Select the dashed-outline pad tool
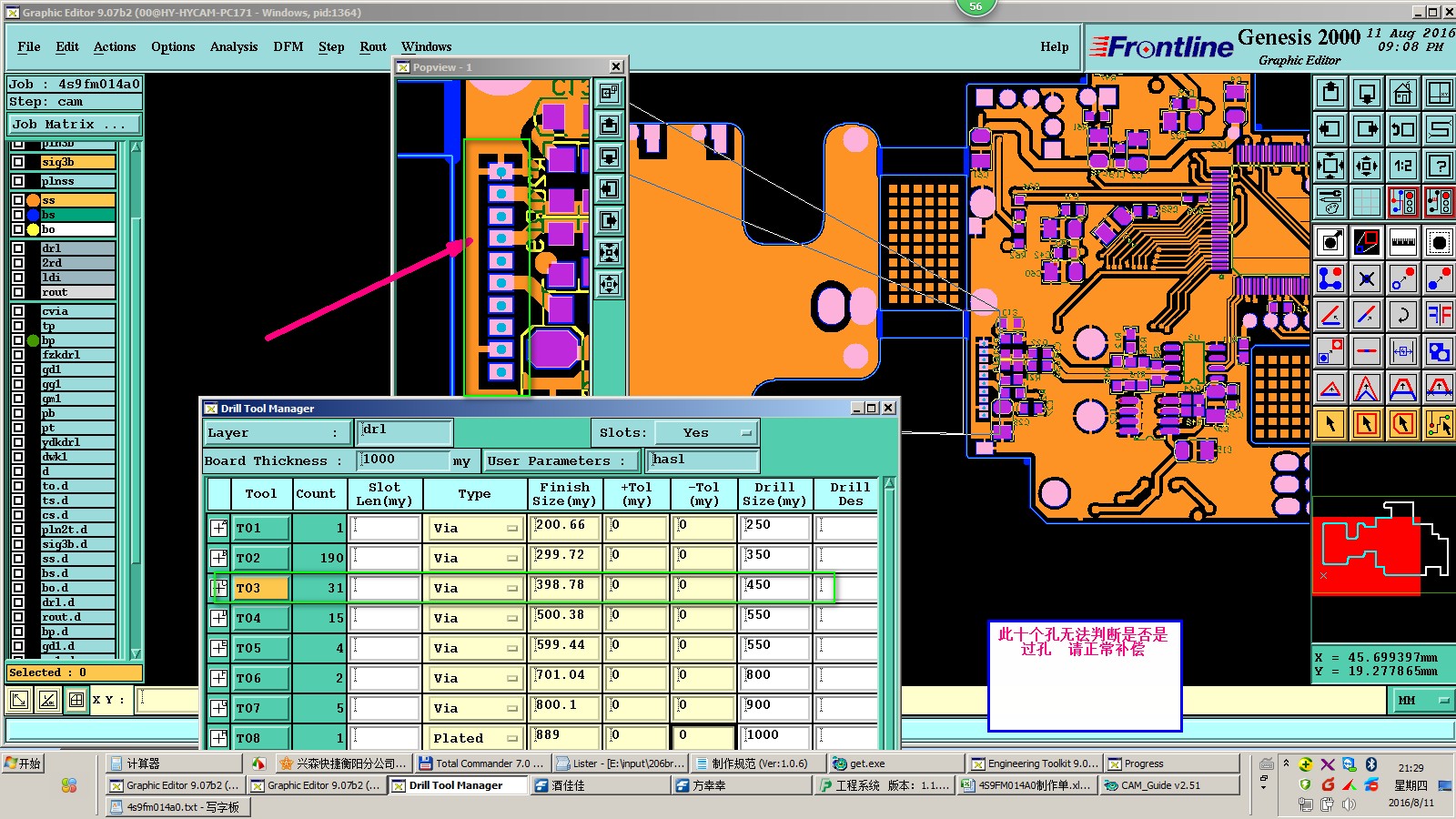Viewport: 1456px width, 819px height. 1440,242
